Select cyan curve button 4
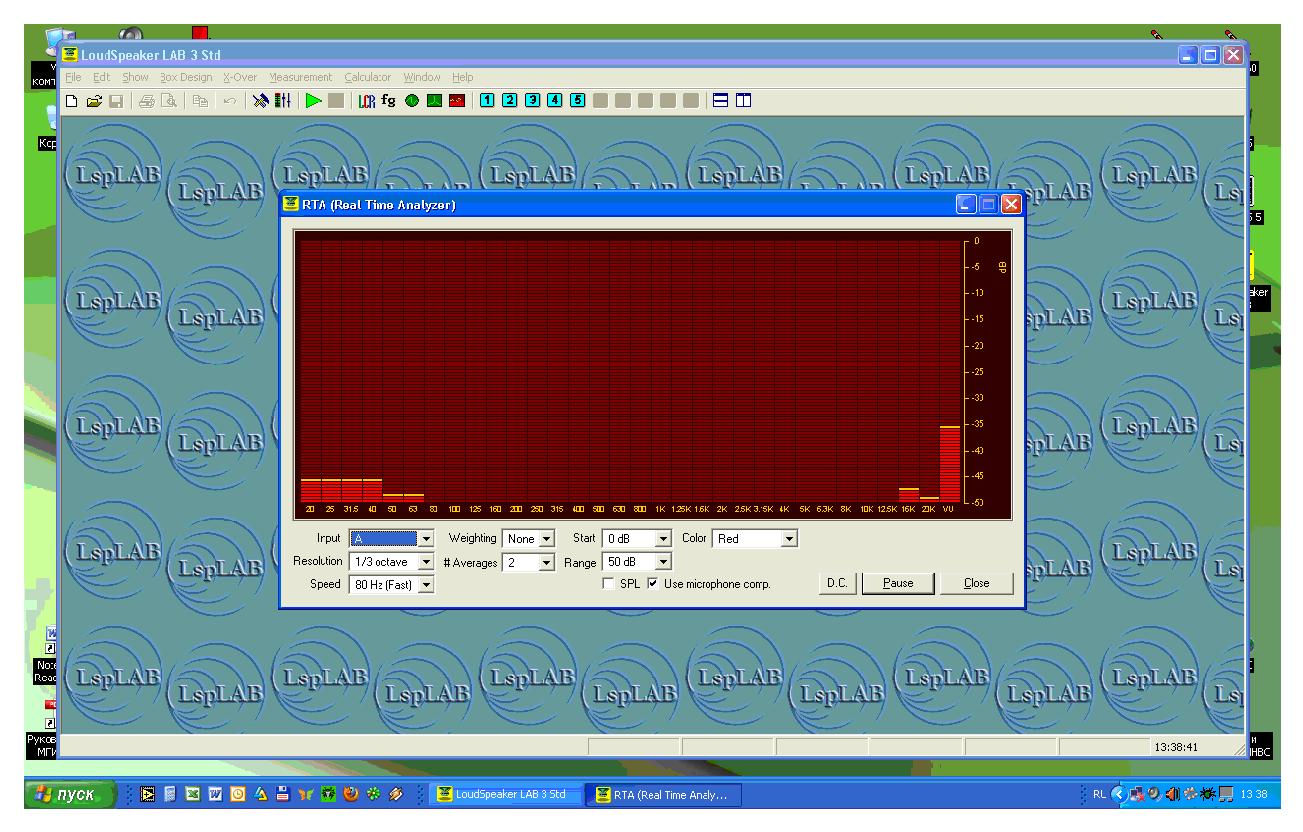Image resolution: width=1303 pixels, height=832 pixels. point(555,101)
